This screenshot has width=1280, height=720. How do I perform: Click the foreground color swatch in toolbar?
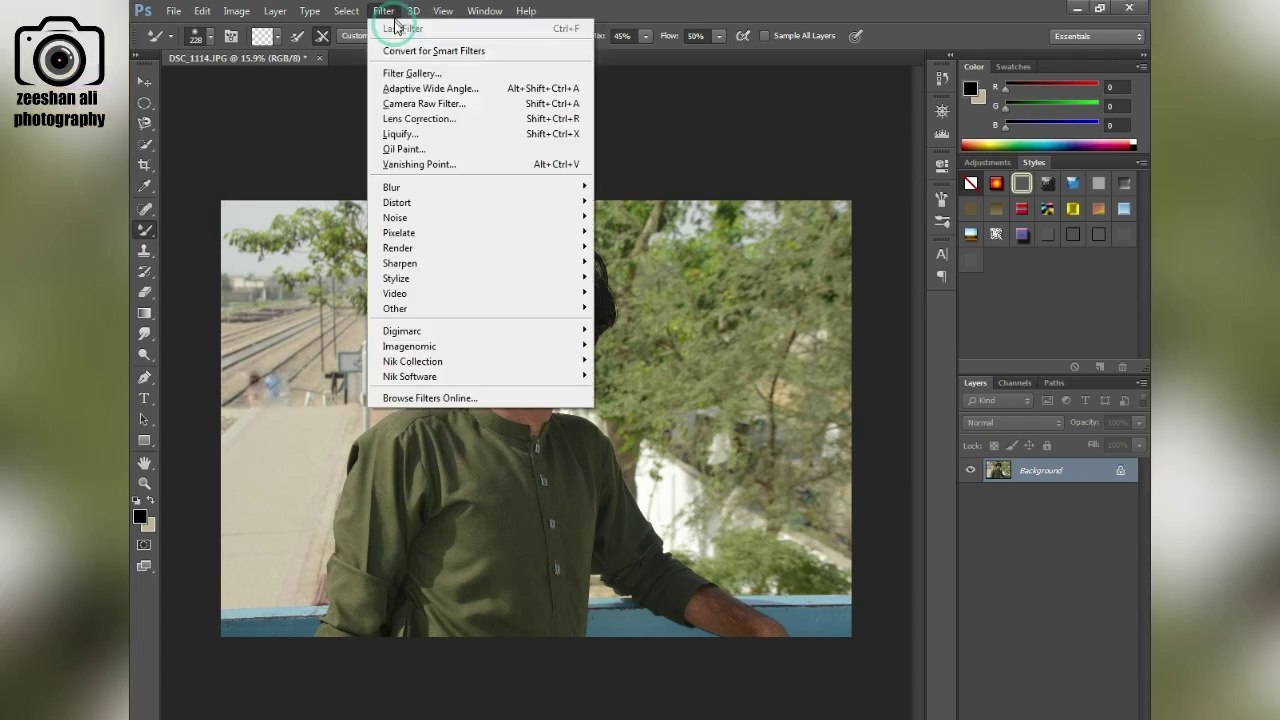(140, 517)
